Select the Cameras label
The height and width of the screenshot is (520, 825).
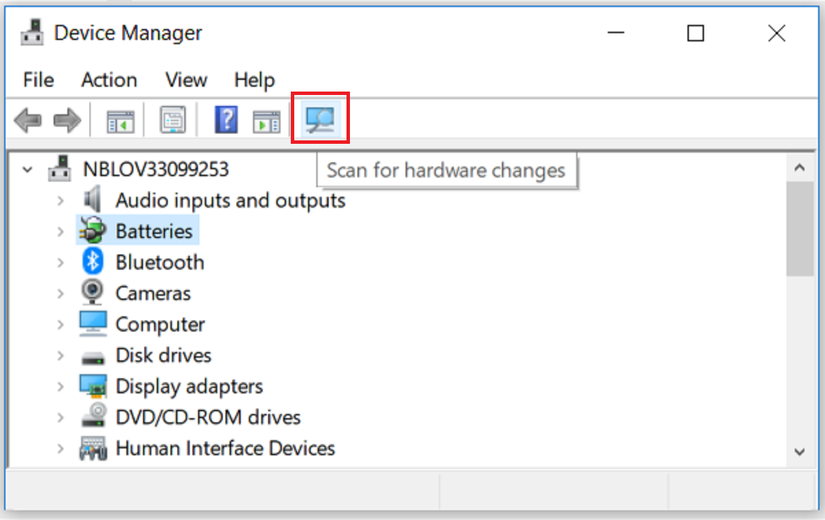[153, 293]
